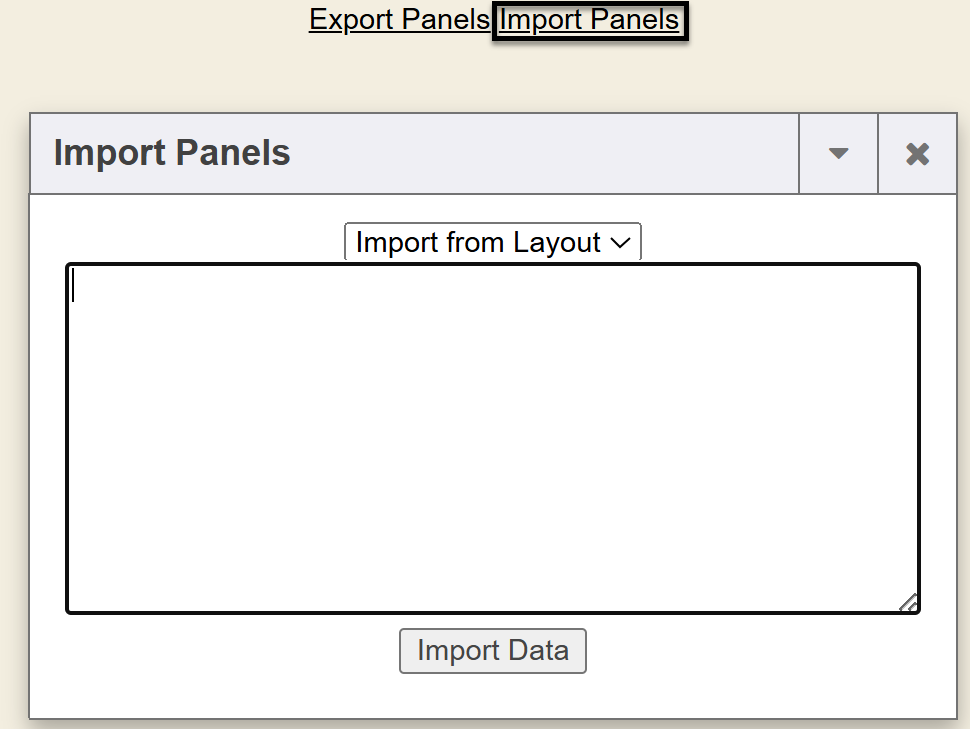
Task: Click the textarea resize grip icon
Action: coord(908,602)
